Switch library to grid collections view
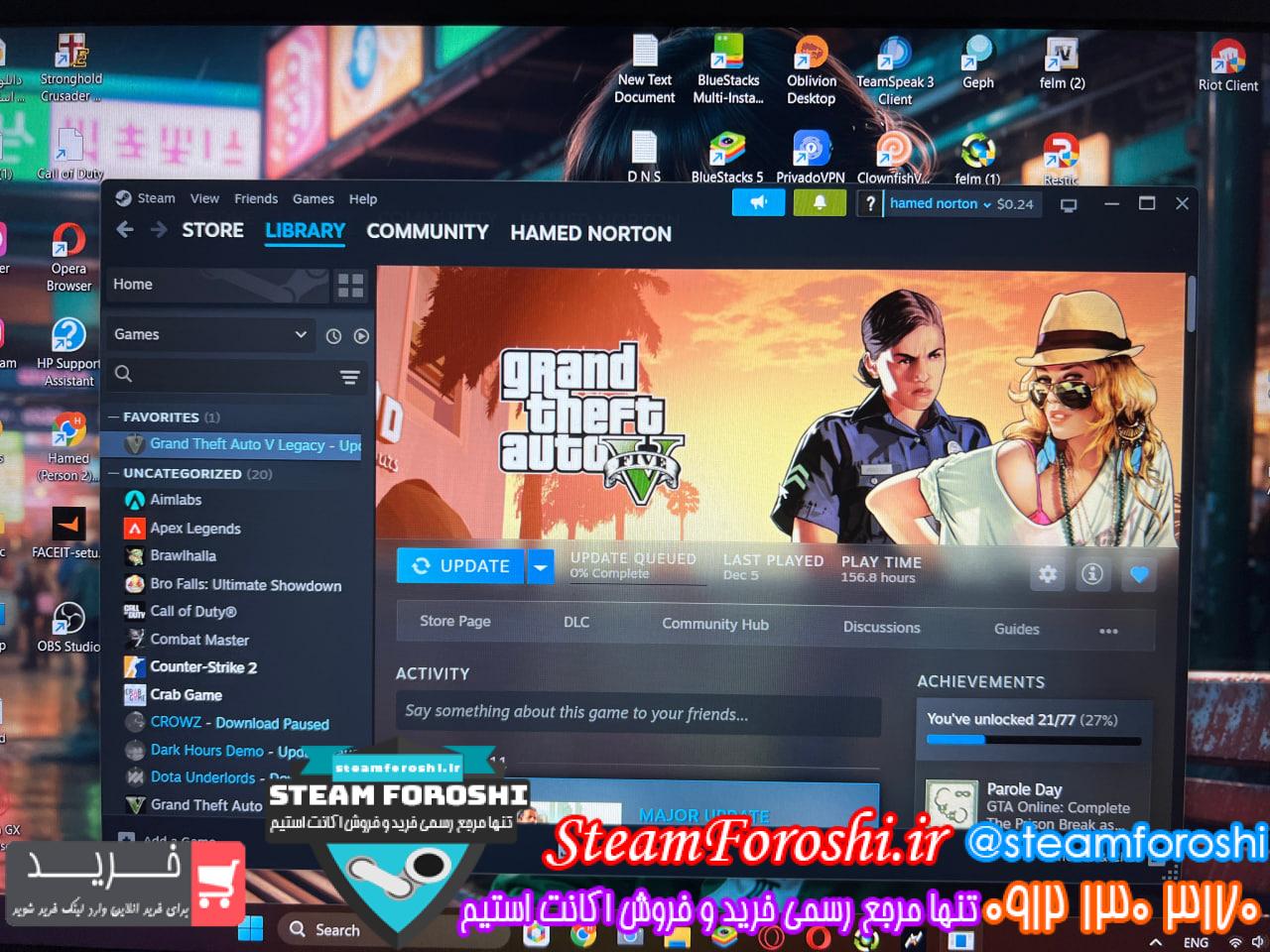Image resolution: width=1270 pixels, height=952 pixels. click(350, 286)
